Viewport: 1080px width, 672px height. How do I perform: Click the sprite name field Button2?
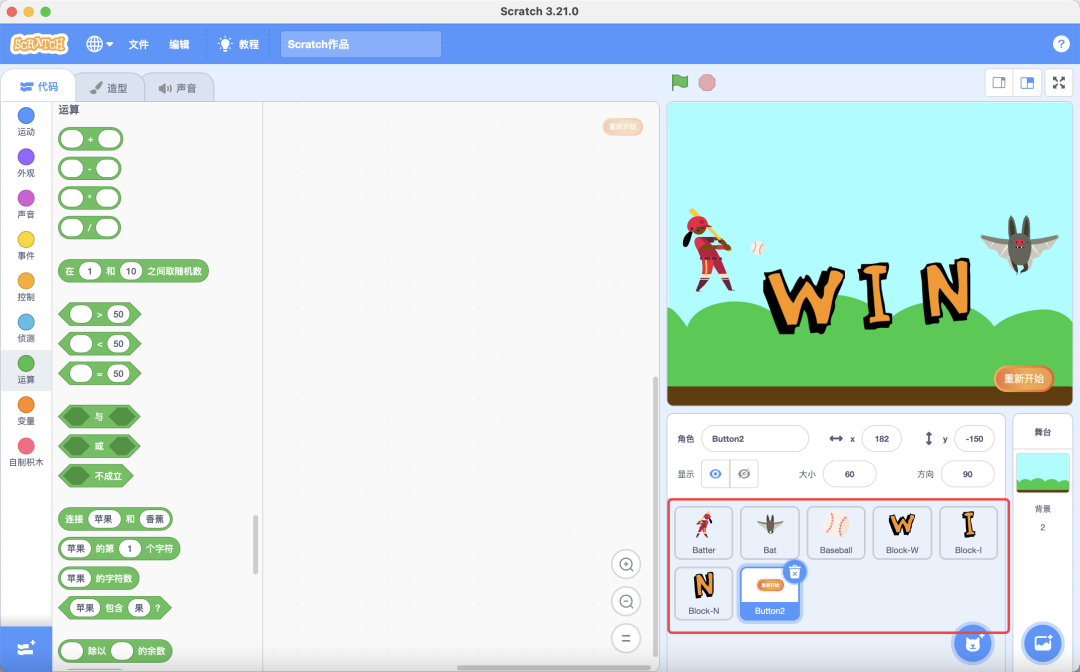(x=755, y=439)
